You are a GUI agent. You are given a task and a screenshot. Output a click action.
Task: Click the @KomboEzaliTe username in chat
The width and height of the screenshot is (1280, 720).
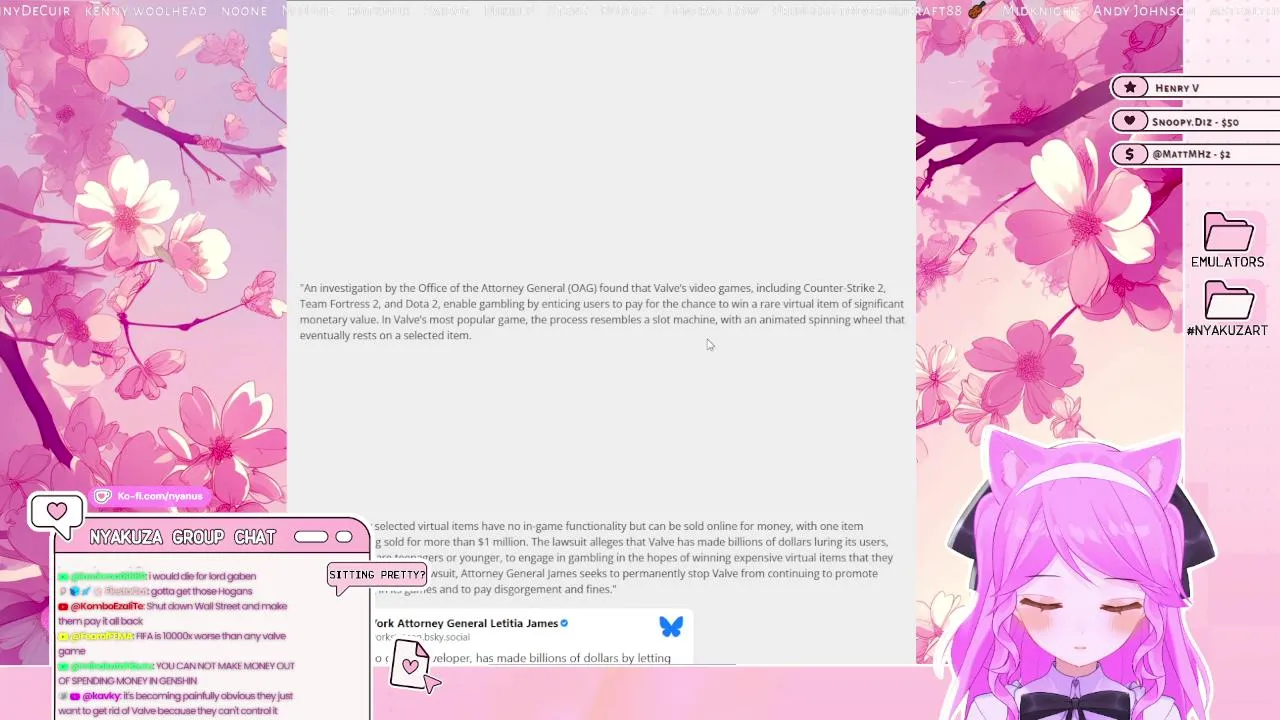[x=106, y=606]
